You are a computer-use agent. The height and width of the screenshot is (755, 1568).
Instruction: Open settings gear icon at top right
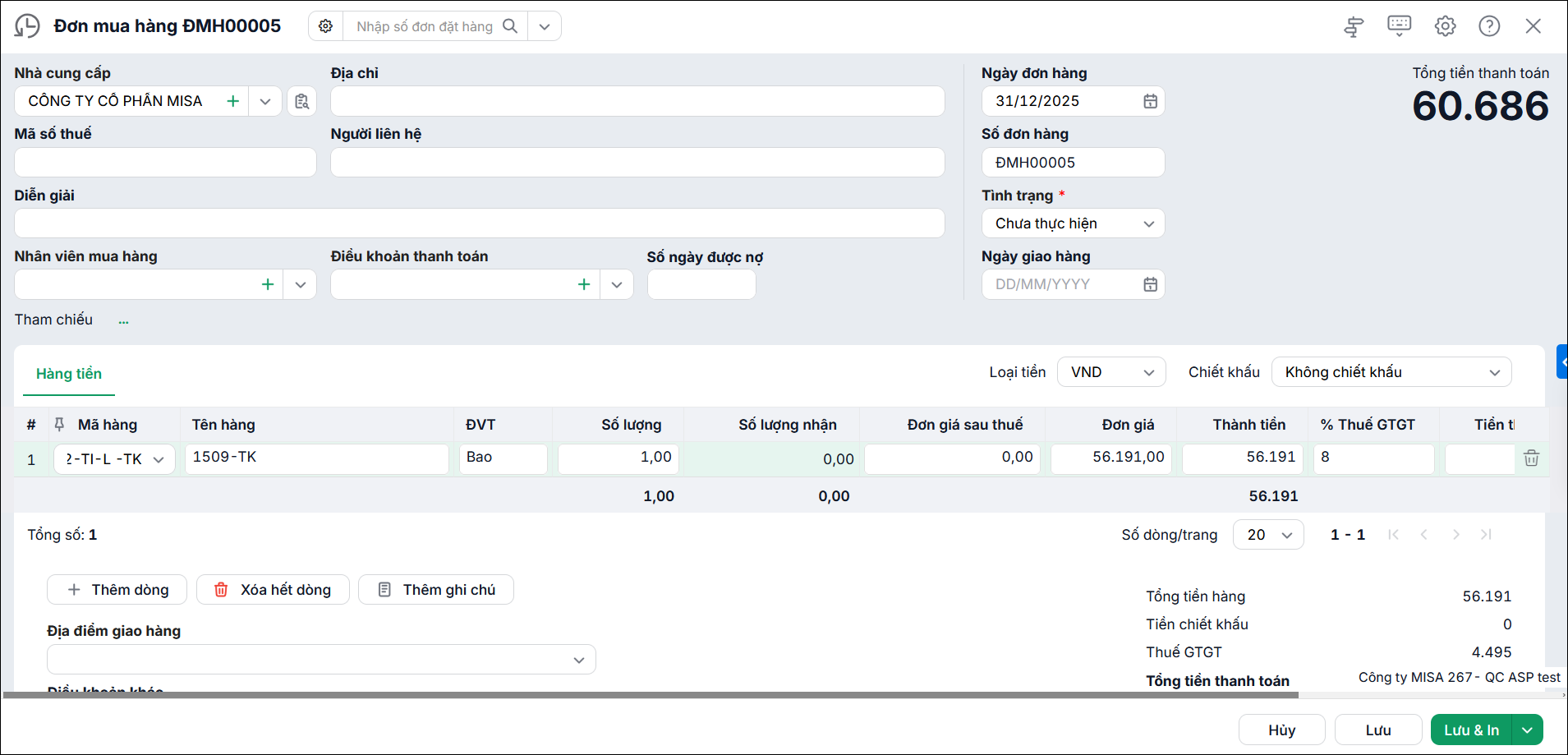coord(1446,26)
